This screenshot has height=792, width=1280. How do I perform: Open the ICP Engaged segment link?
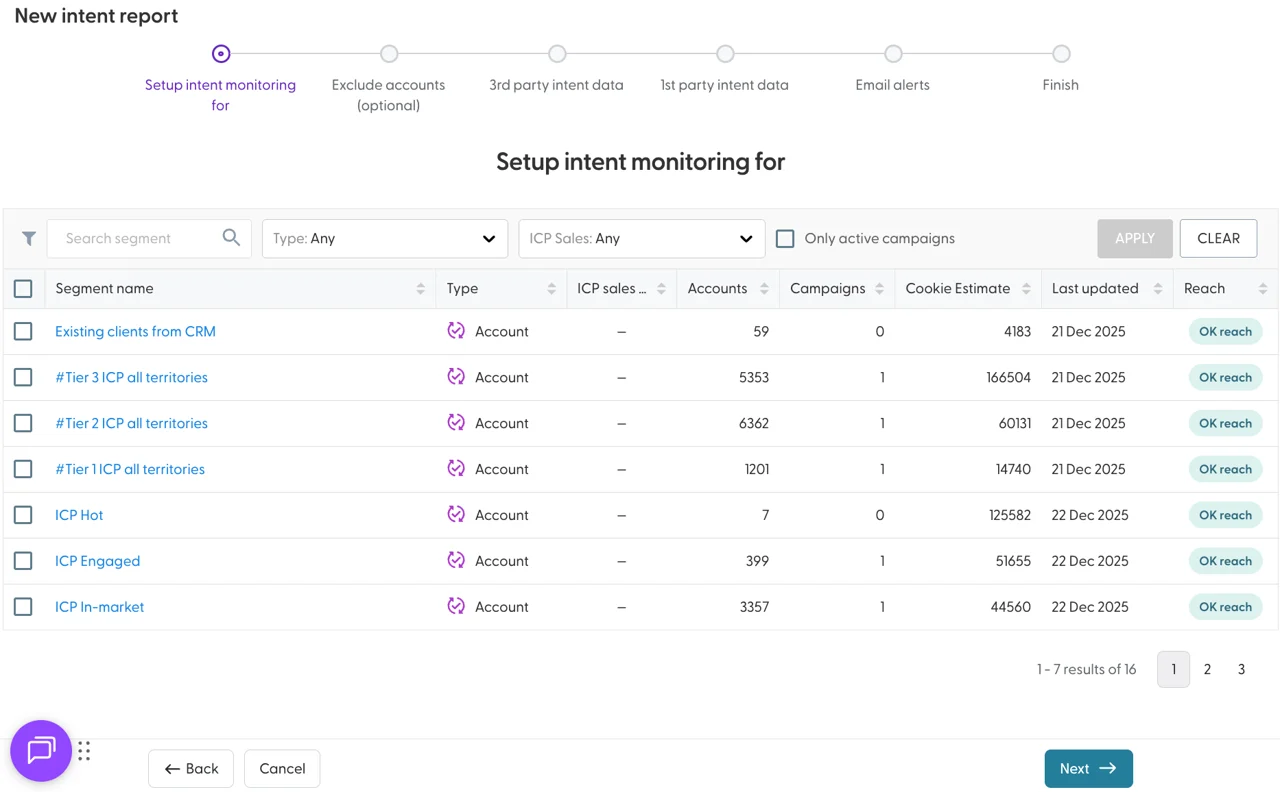point(97,561)
